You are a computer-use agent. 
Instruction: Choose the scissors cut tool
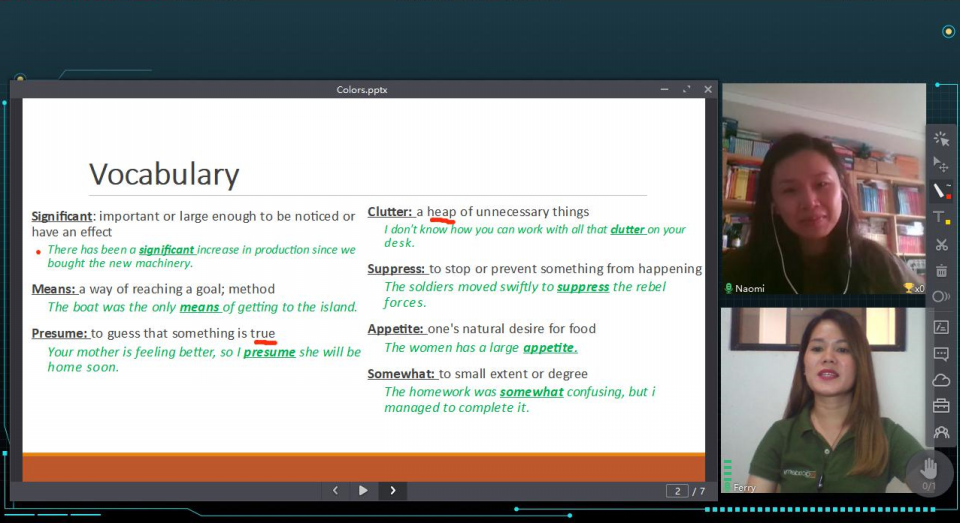coord(941,244)
